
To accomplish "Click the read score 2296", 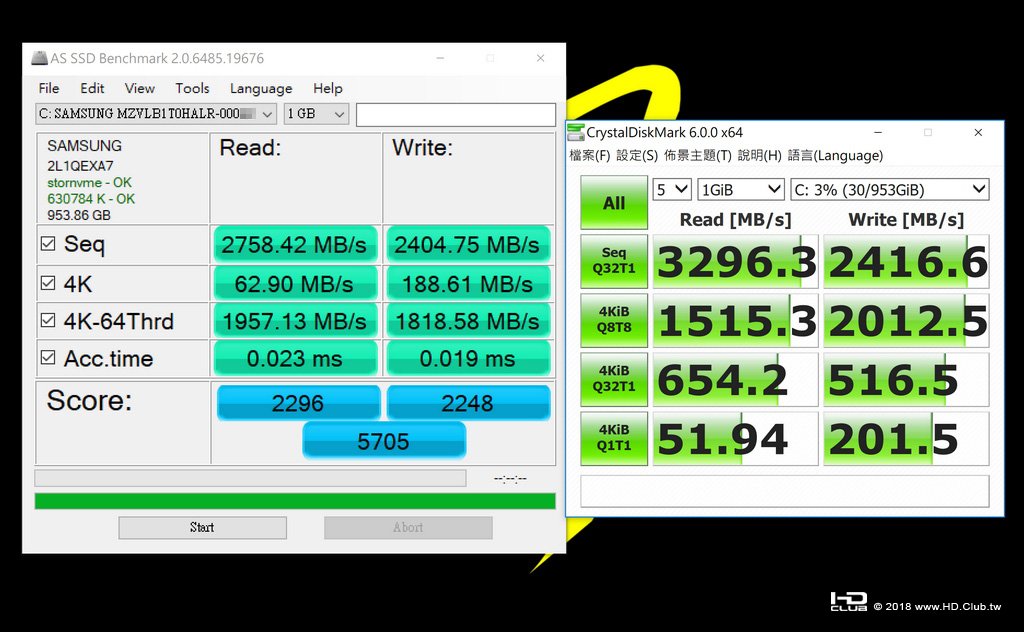I will pos(298,402).
